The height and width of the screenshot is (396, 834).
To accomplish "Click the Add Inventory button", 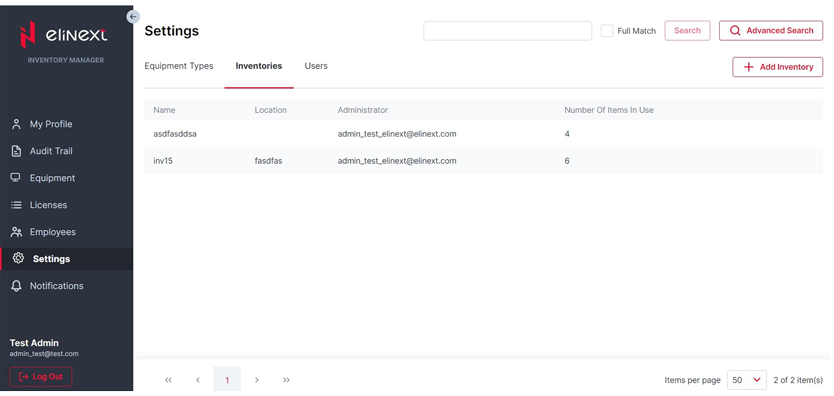I will (778, 67).
